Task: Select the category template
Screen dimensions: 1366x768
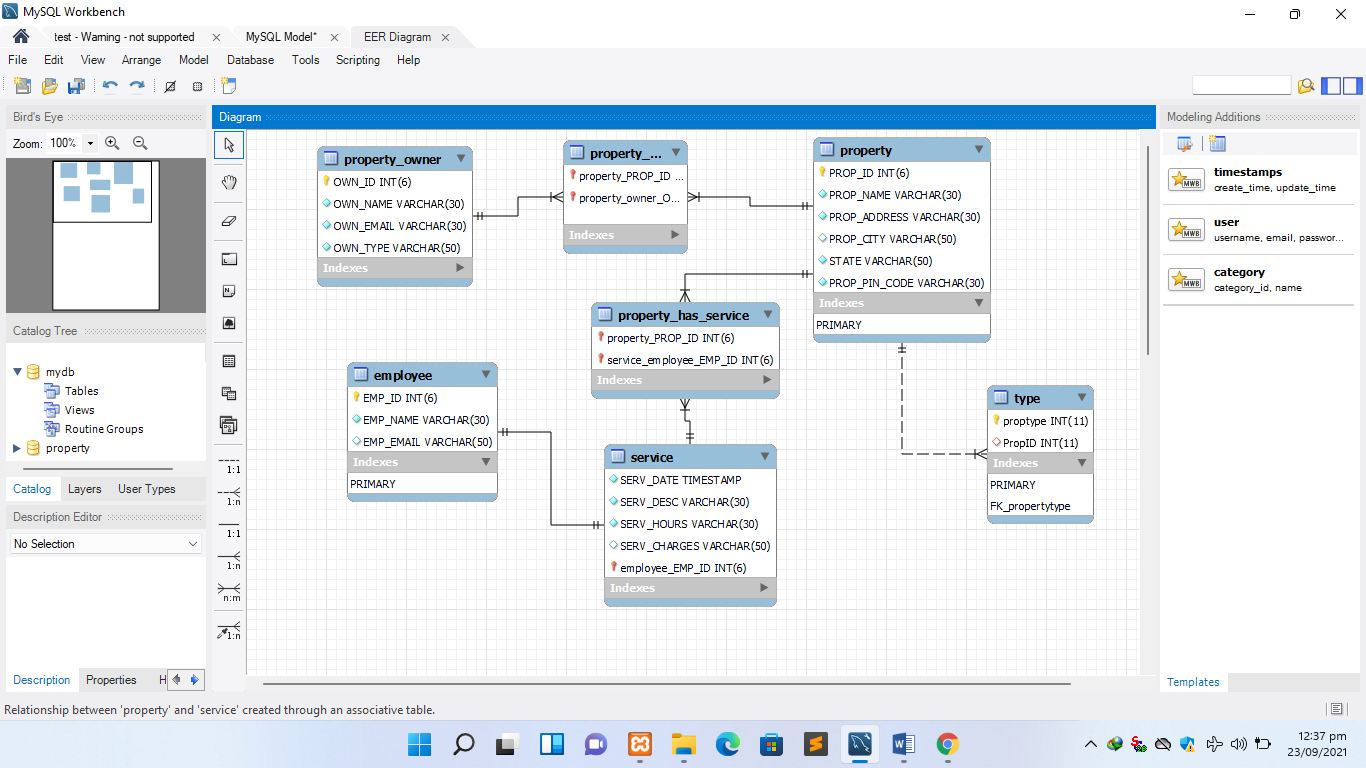Action: tap(1257, 280)
